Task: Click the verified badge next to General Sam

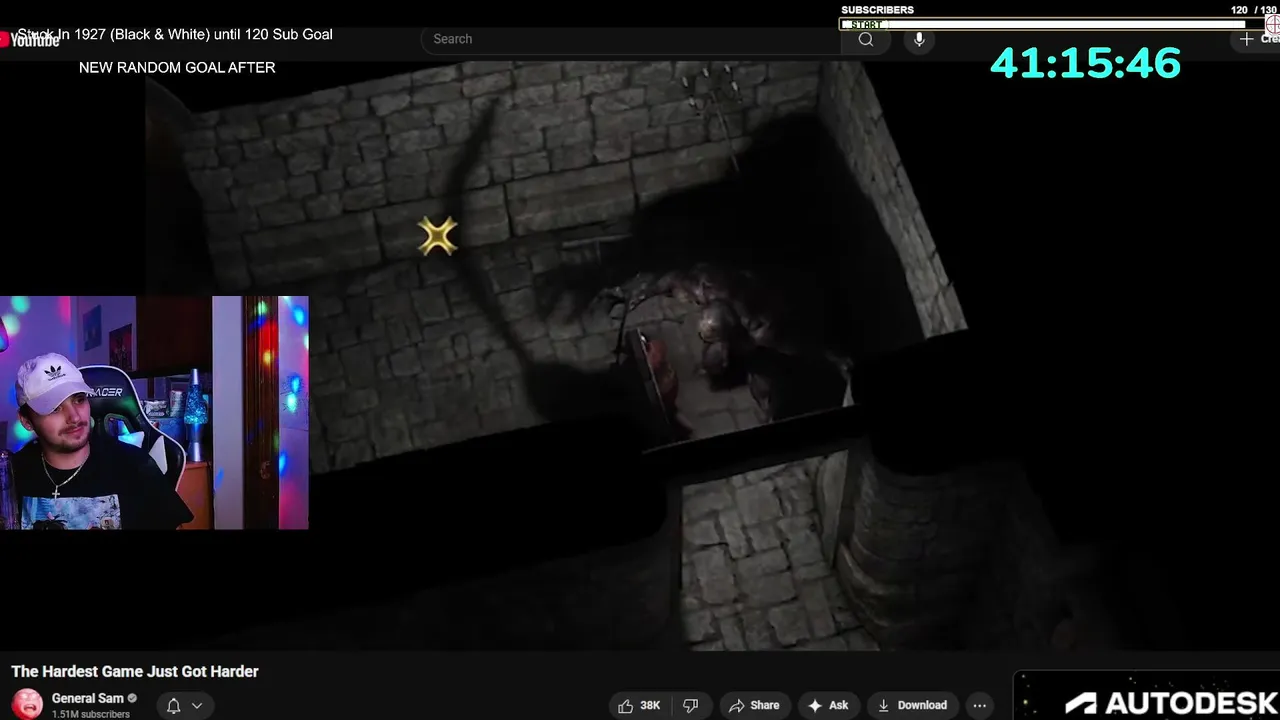Action: [x=132, y=698]
